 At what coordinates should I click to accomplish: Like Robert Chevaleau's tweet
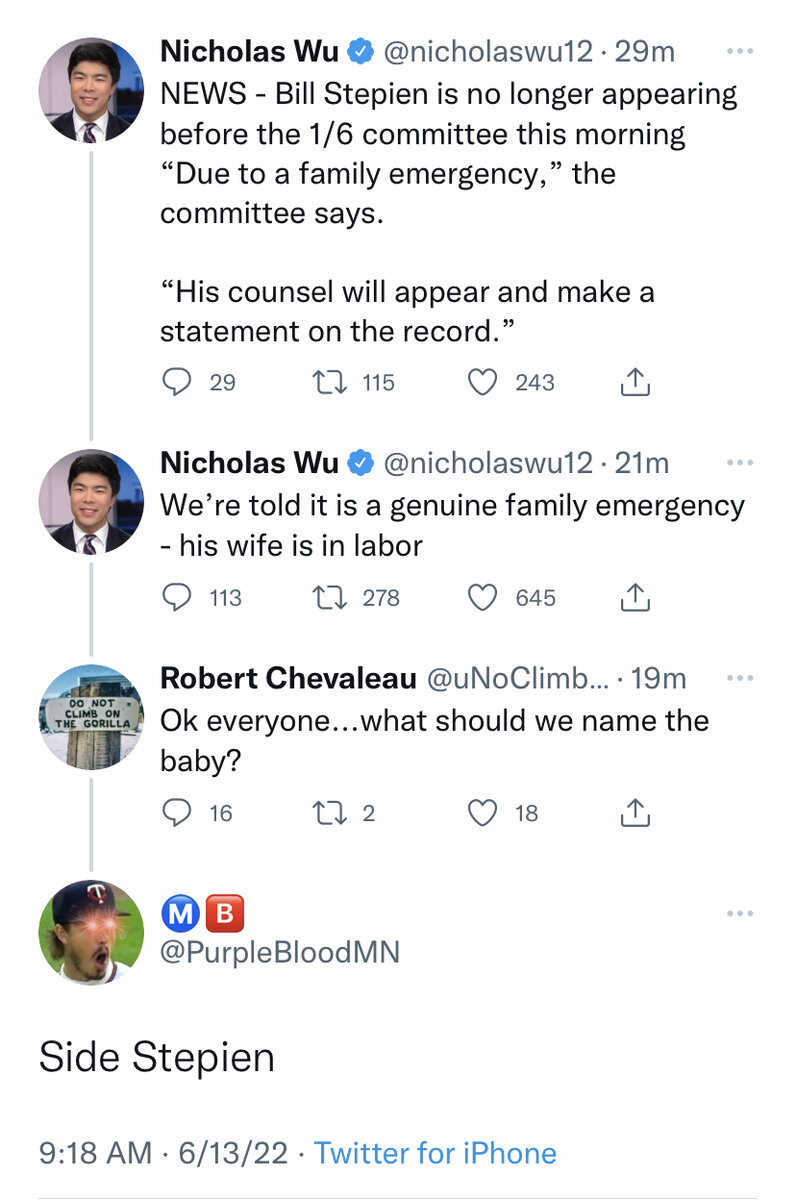point(483,813)
